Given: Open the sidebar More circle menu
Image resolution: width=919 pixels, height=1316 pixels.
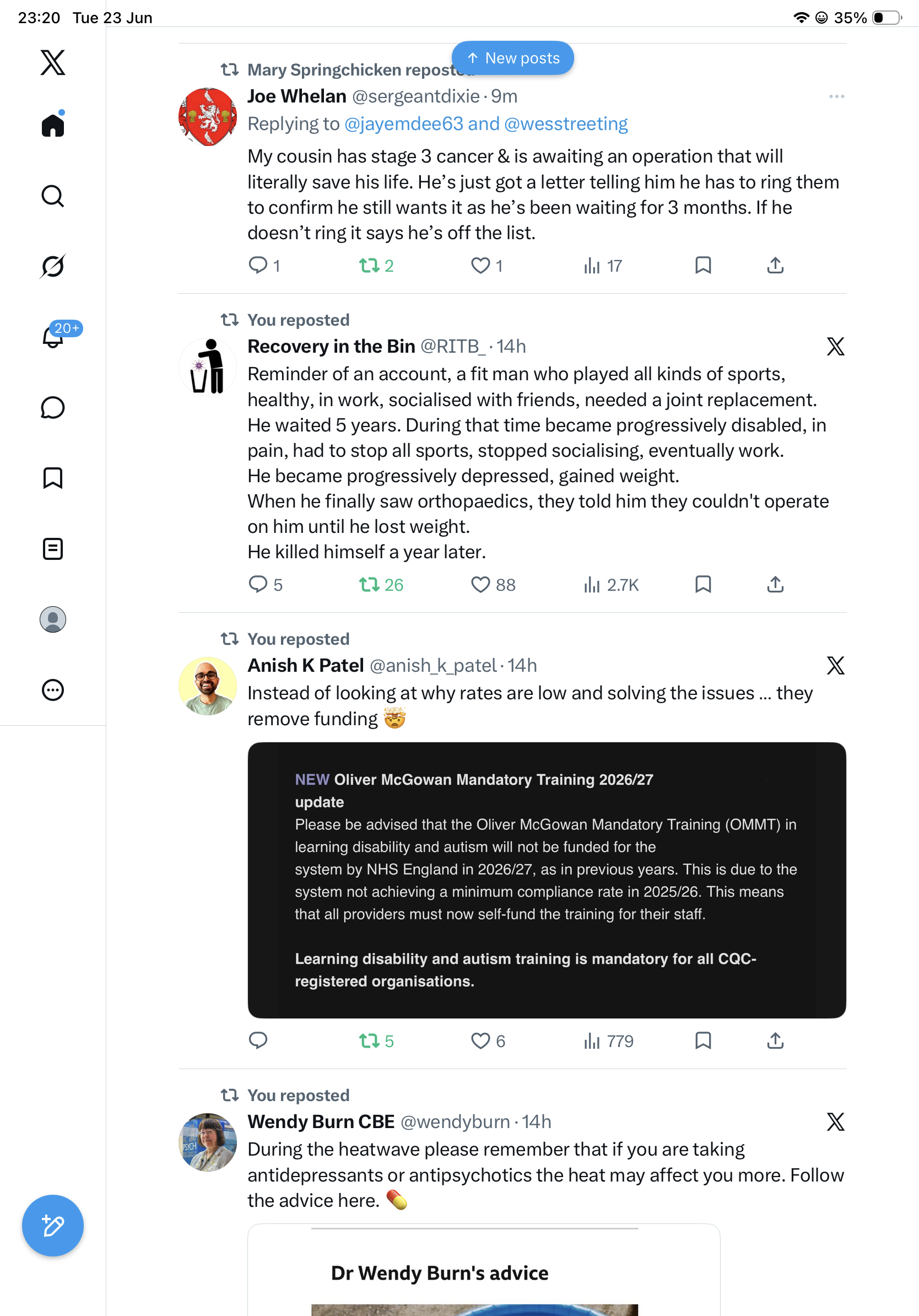Looking at the screenshot, I should tap(53, 689).
